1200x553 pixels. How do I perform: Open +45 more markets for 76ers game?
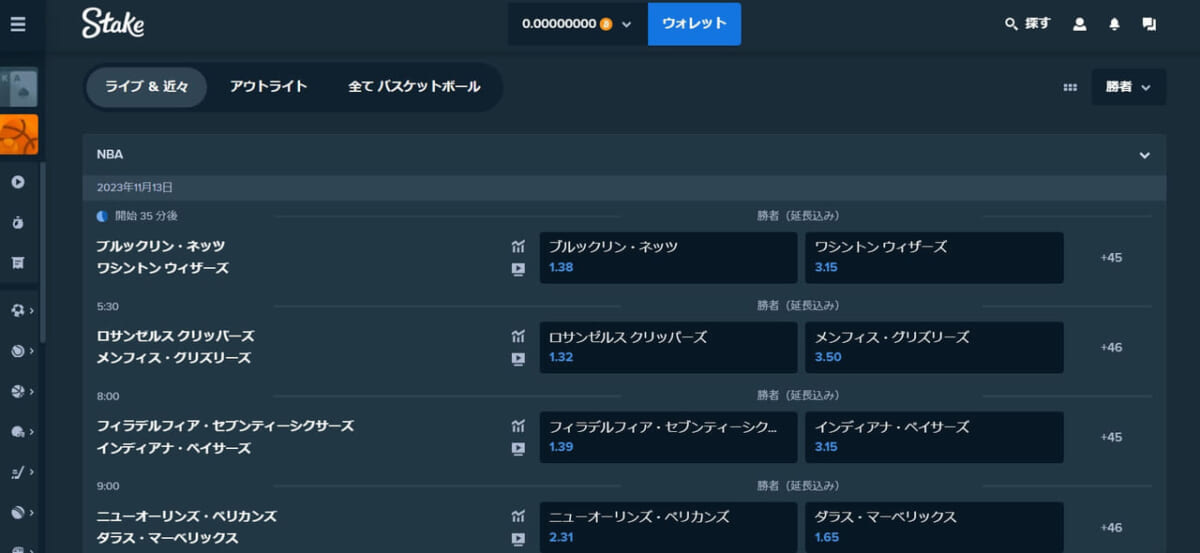[1111, 437]
